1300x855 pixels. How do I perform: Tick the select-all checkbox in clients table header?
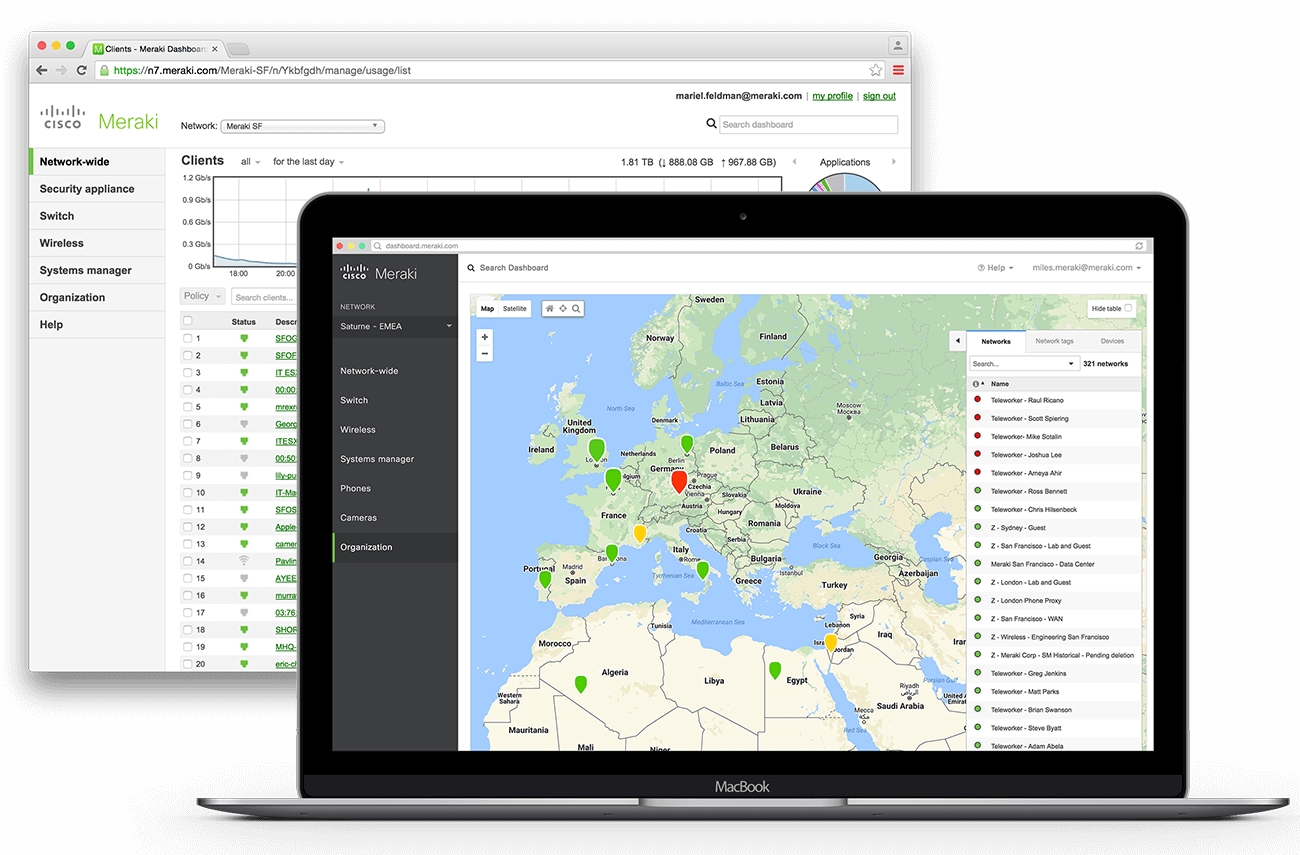187,321
